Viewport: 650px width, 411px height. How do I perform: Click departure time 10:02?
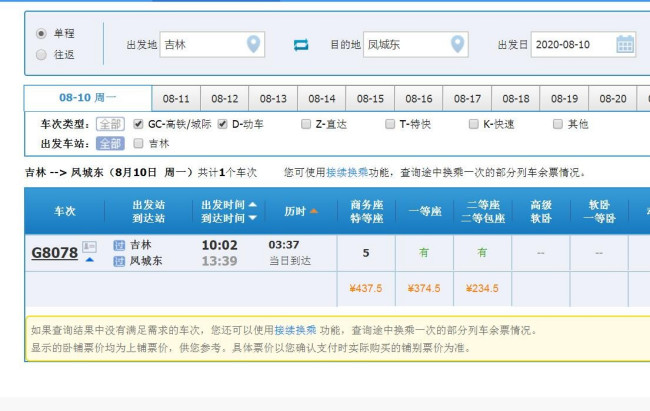pos(220,245)
